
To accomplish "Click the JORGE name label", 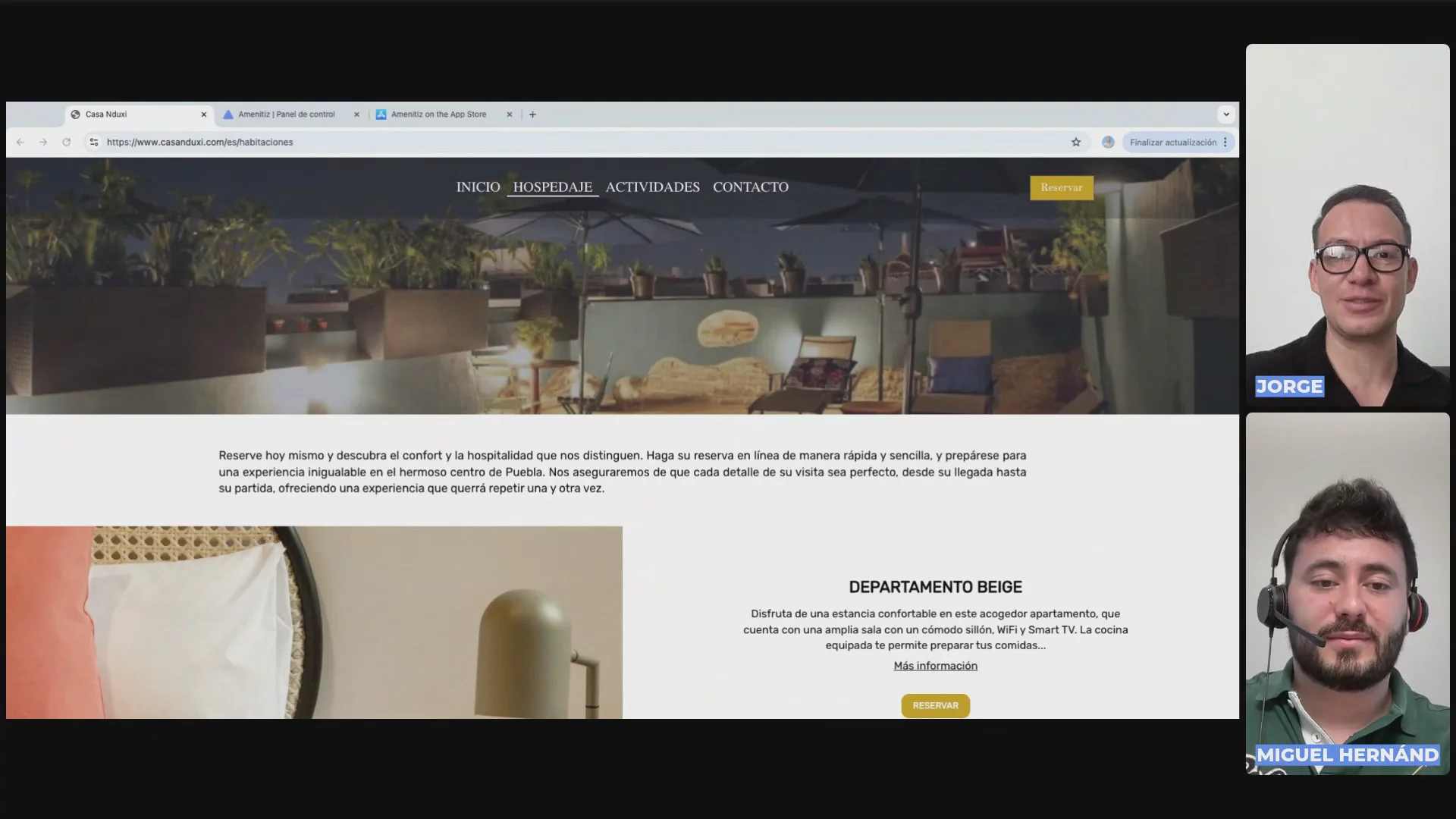I will tap(1289, 387).
